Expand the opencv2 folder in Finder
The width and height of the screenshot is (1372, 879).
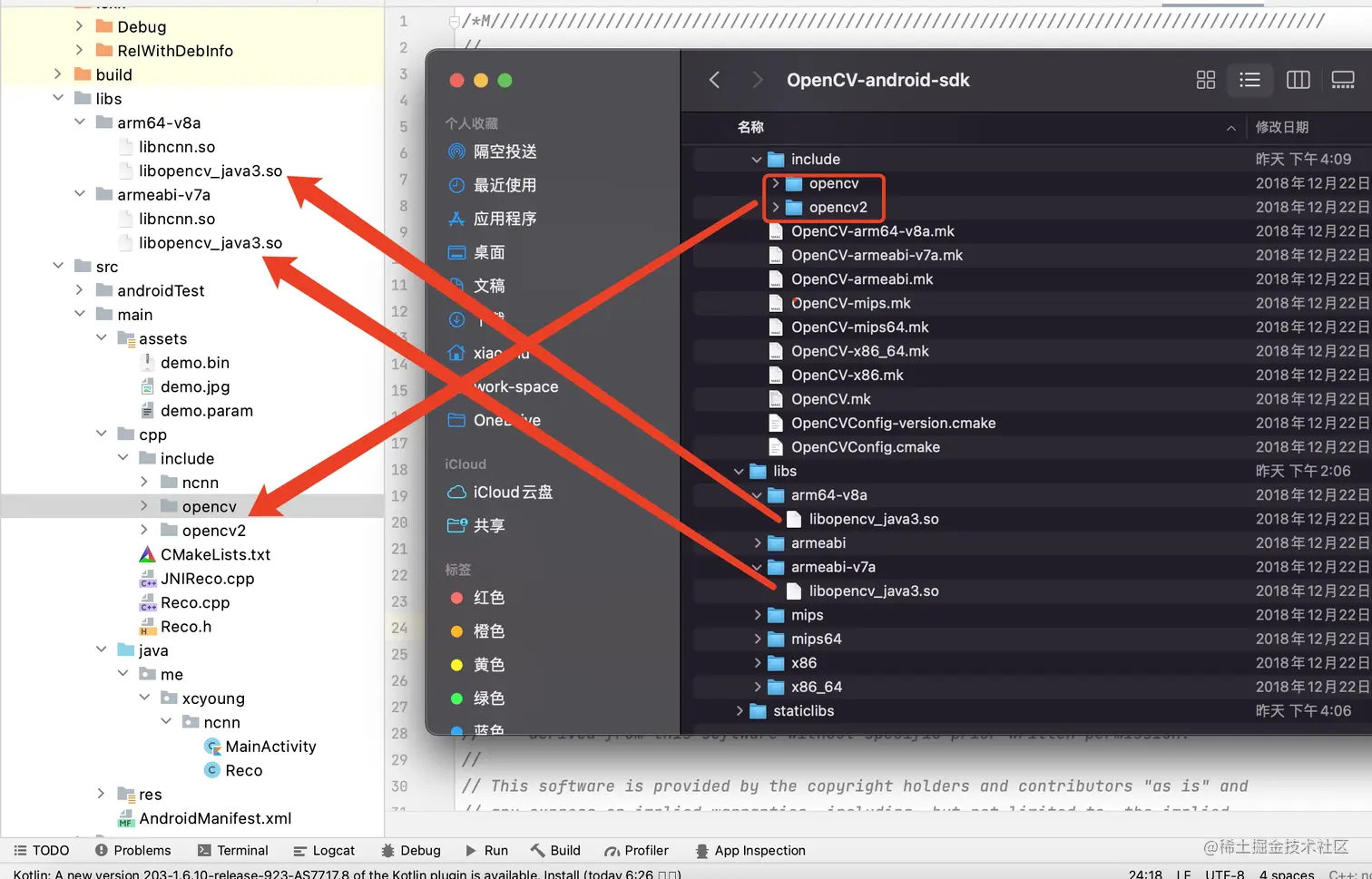tap(775, 207)
